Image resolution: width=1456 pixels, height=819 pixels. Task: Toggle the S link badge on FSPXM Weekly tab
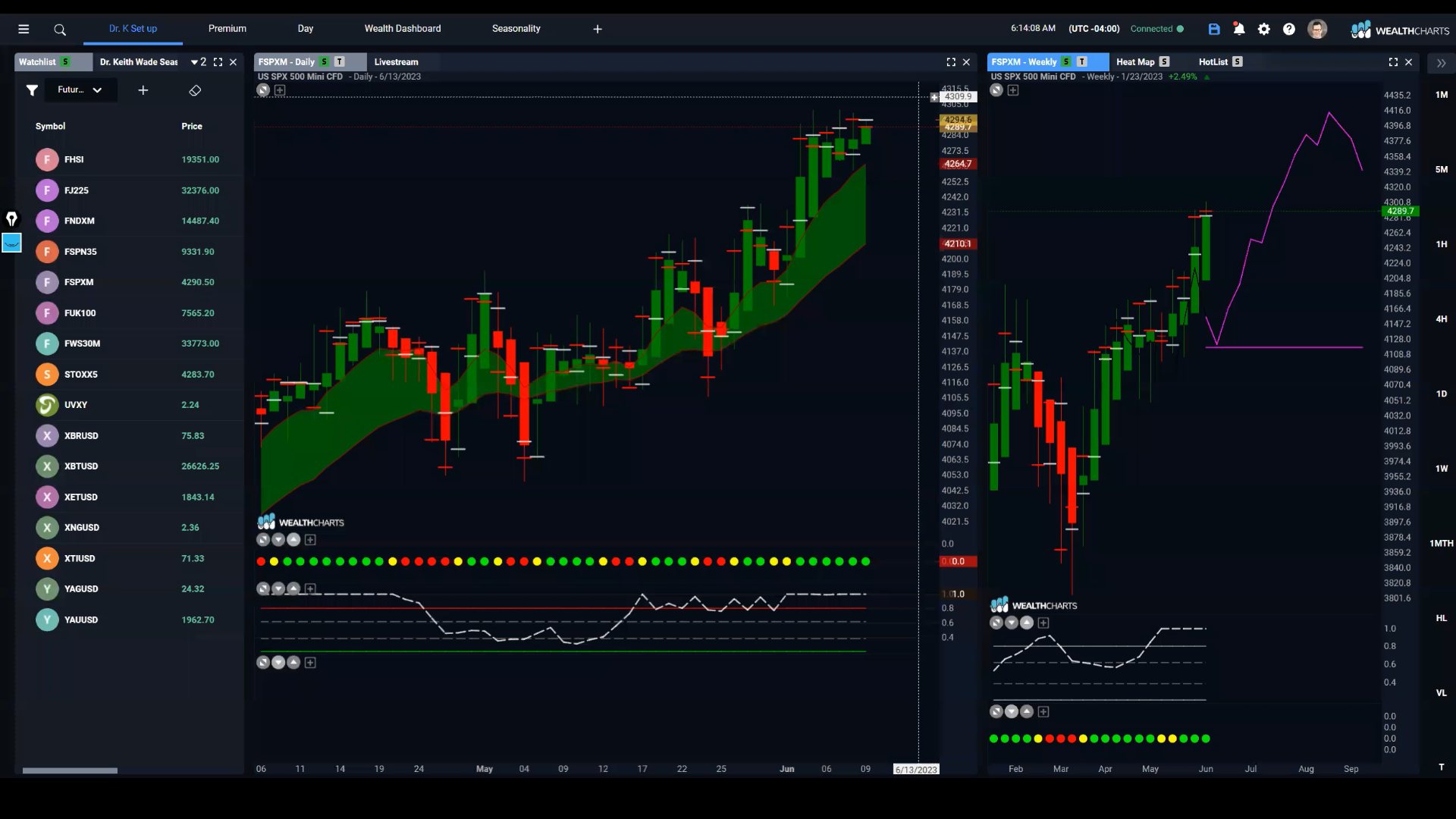click(x=1066, y=62)
